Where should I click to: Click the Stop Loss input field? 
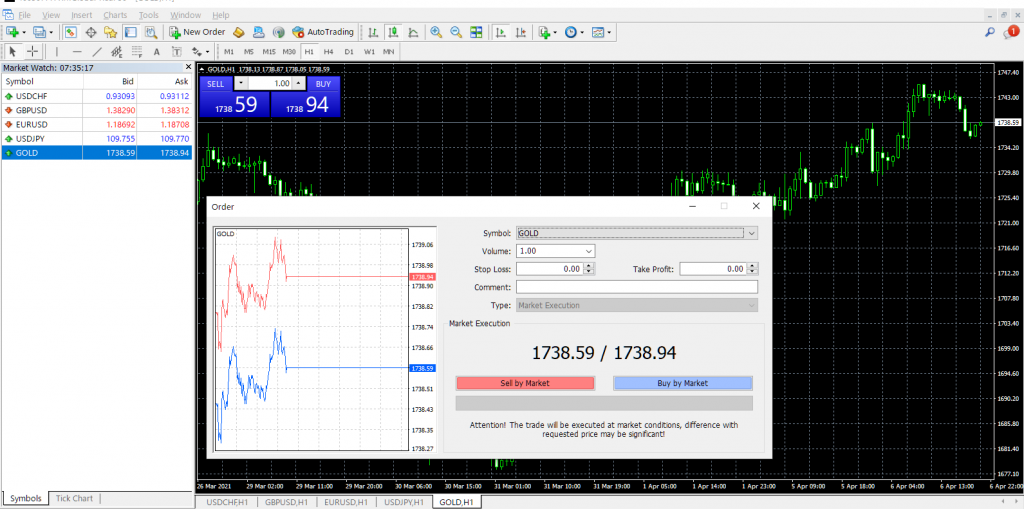pyautogui.click(x=550, y=269)
